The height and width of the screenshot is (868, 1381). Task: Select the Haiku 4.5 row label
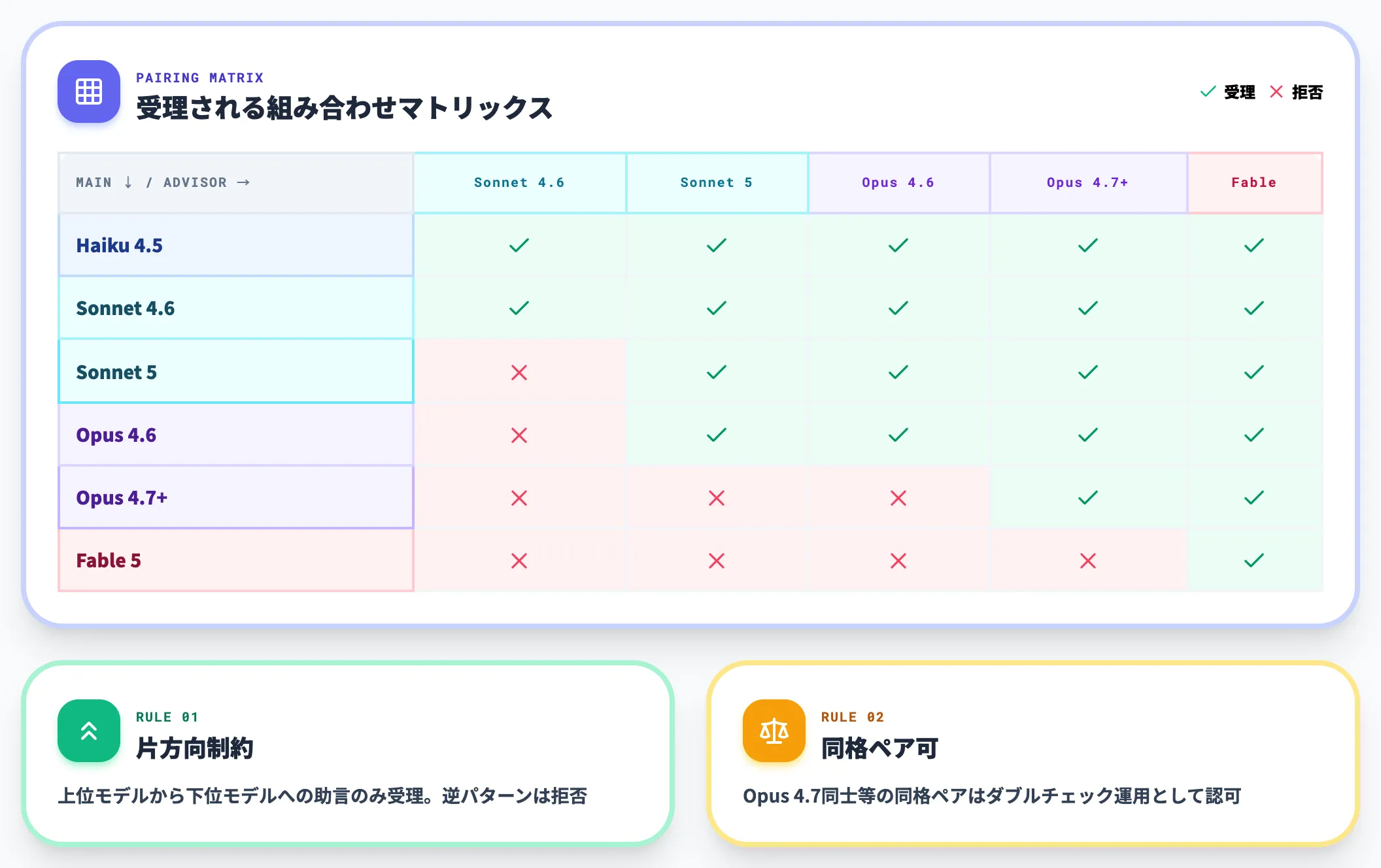[235, 245]
